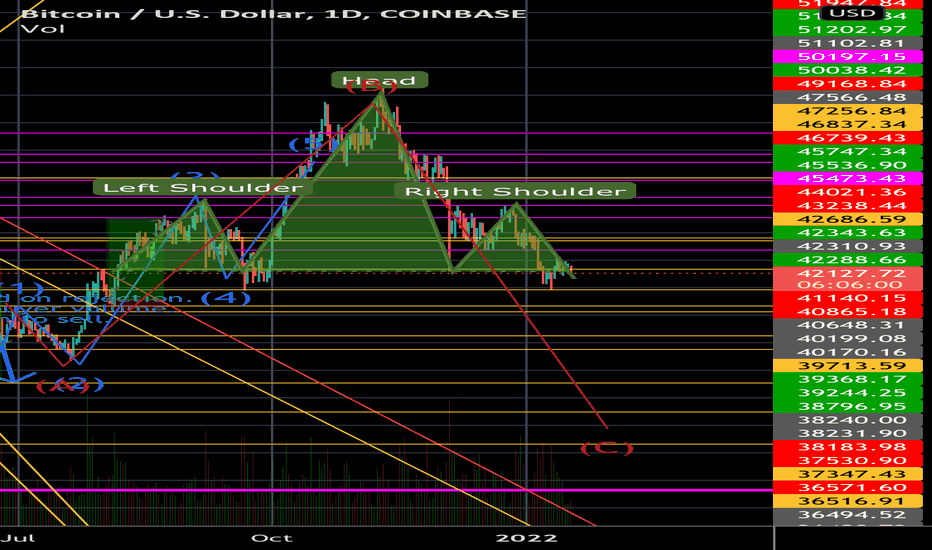Select the magenta 50197.15 price label
The image size is (932, 550).
848,56
